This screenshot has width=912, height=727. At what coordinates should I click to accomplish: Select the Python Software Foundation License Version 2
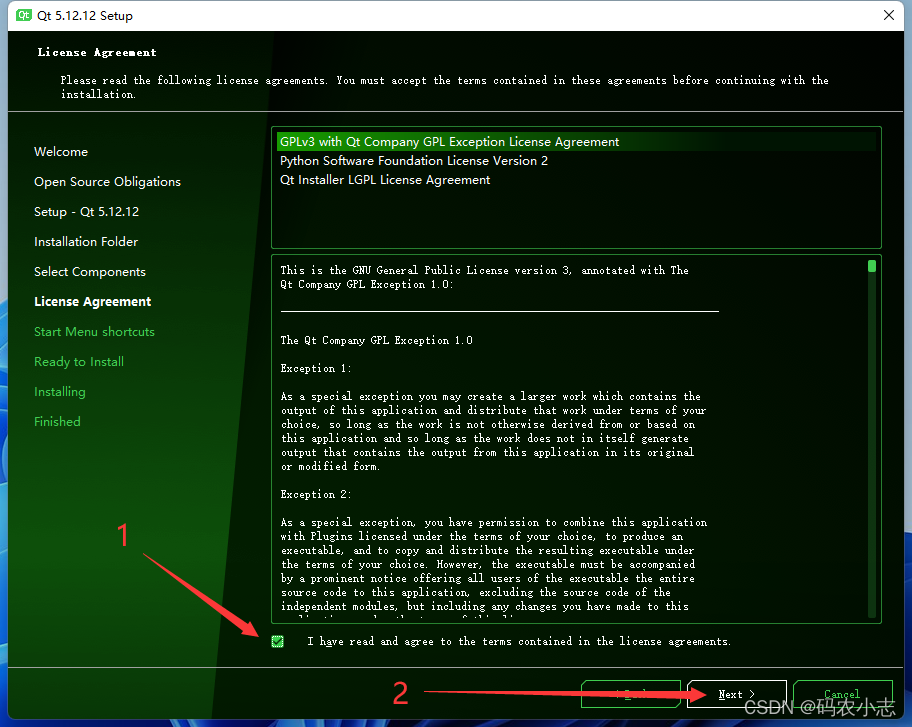click(414, 160)
